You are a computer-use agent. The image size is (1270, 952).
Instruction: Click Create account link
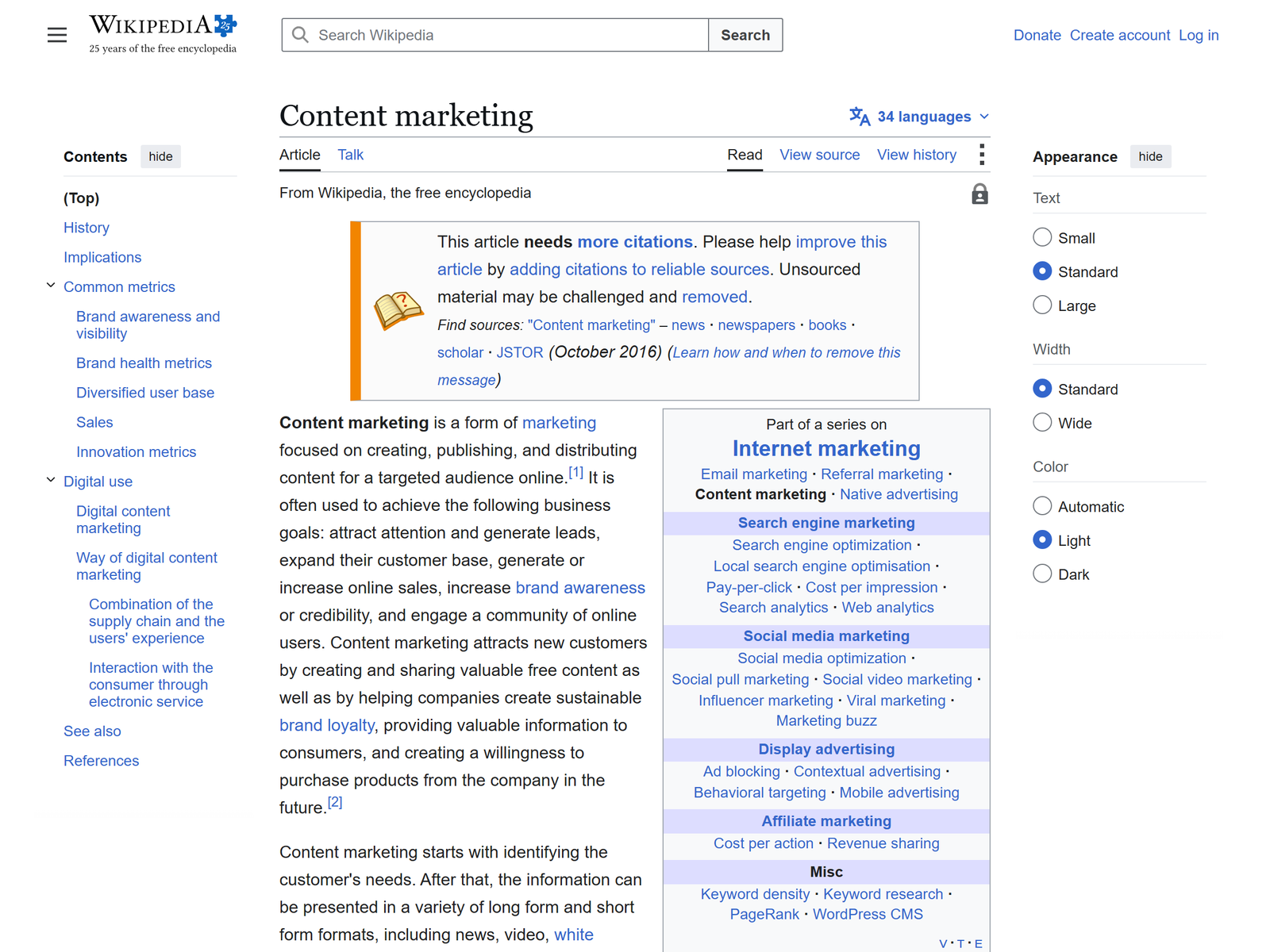point(1119,35)
